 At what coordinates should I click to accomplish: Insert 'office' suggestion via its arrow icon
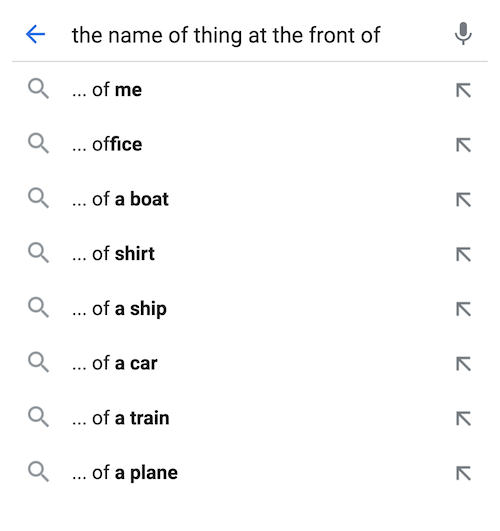pyautogui.click(x=463, y=145)
